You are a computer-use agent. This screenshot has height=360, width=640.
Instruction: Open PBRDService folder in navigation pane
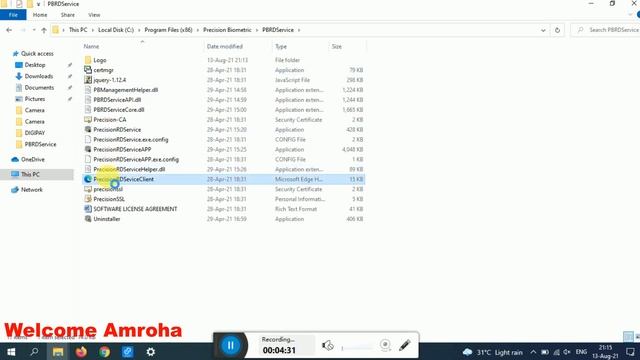coord(40,144)
